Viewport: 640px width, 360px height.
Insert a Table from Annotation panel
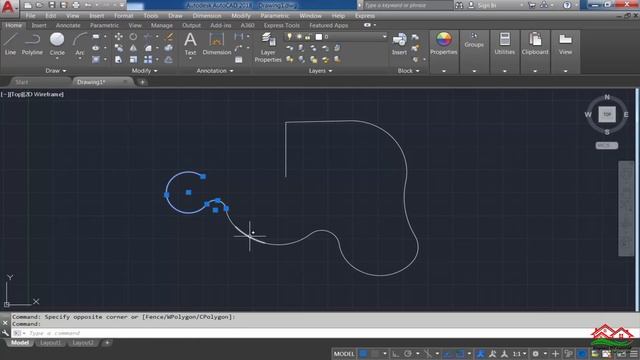click(239, 60)
